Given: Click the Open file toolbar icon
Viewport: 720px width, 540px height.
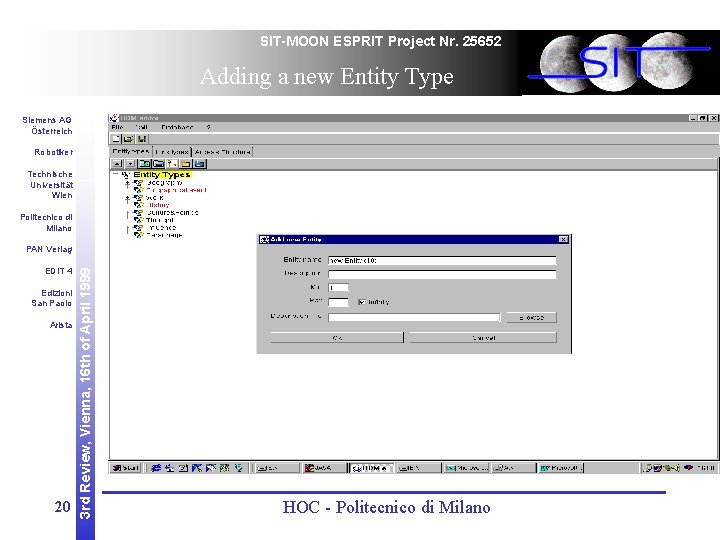Looking at the screenshot, I should click(x=129, y=138).
